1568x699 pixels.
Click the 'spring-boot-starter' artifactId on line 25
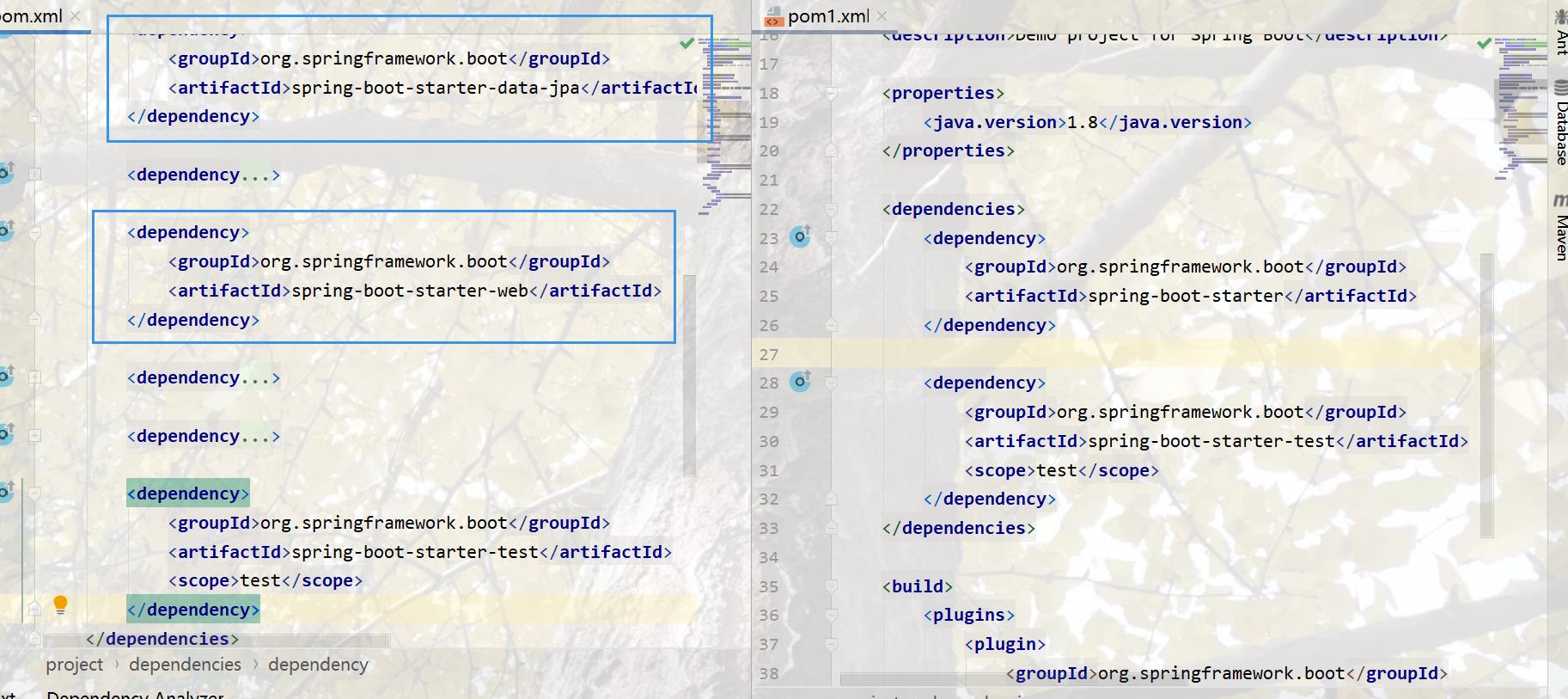point(1186,296)
